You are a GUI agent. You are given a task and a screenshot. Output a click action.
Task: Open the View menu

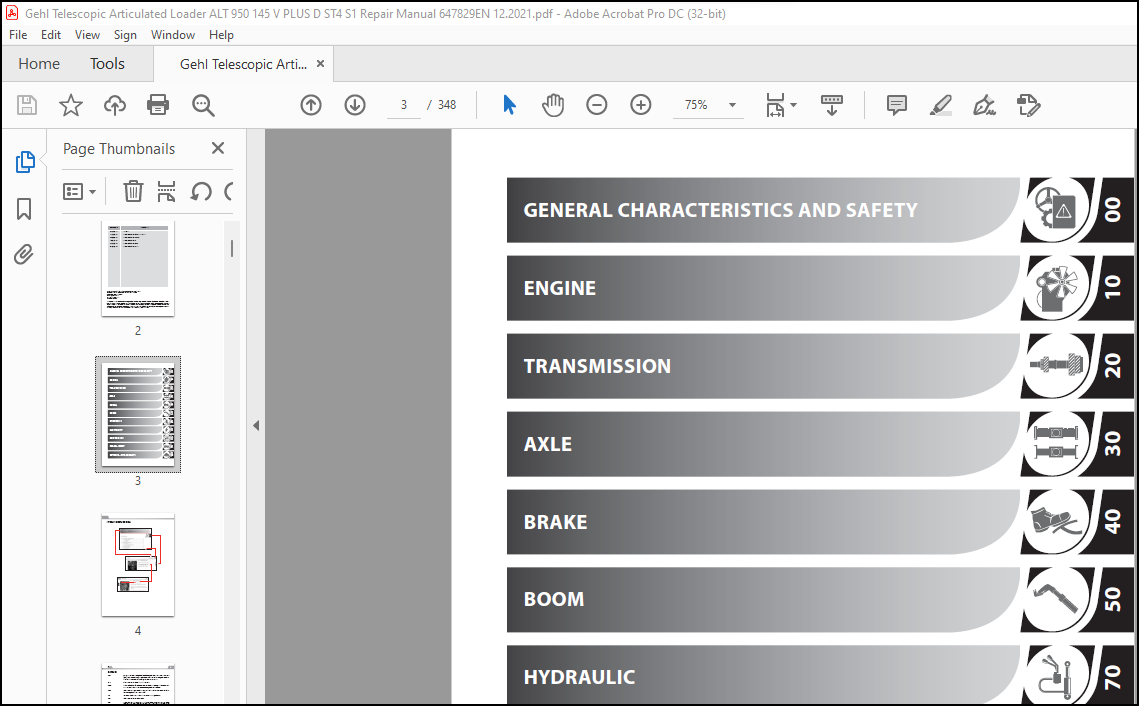87,35
